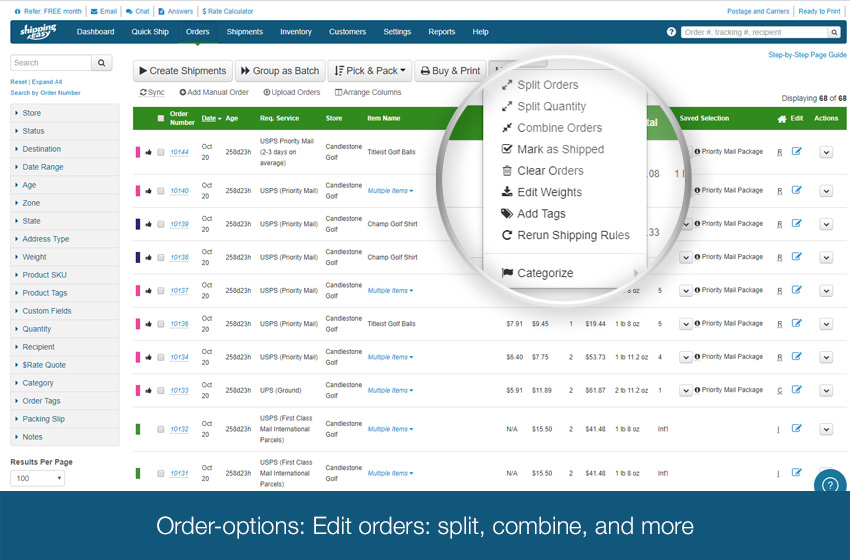This screenshot has height=560, width=850.
Task: Click the green category color of order 10132
Action: coord(138,429)
